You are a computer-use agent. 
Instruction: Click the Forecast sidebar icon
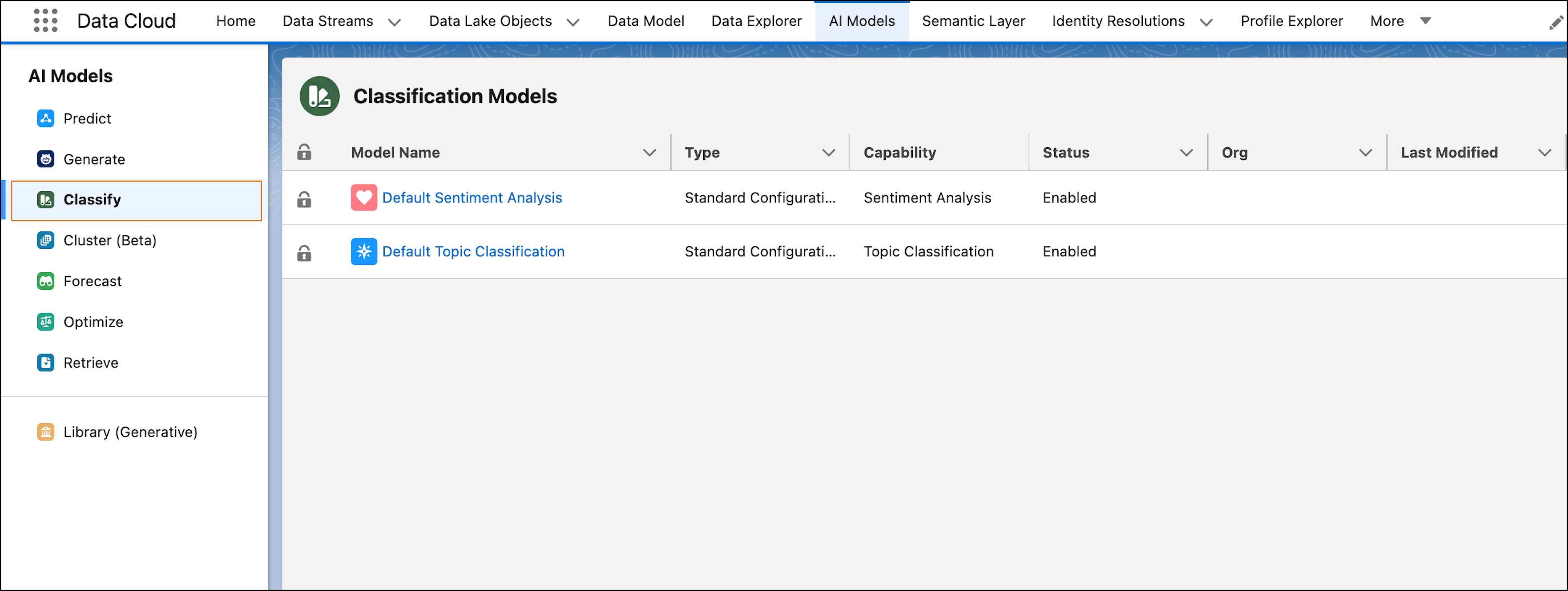tap(46, 282)
